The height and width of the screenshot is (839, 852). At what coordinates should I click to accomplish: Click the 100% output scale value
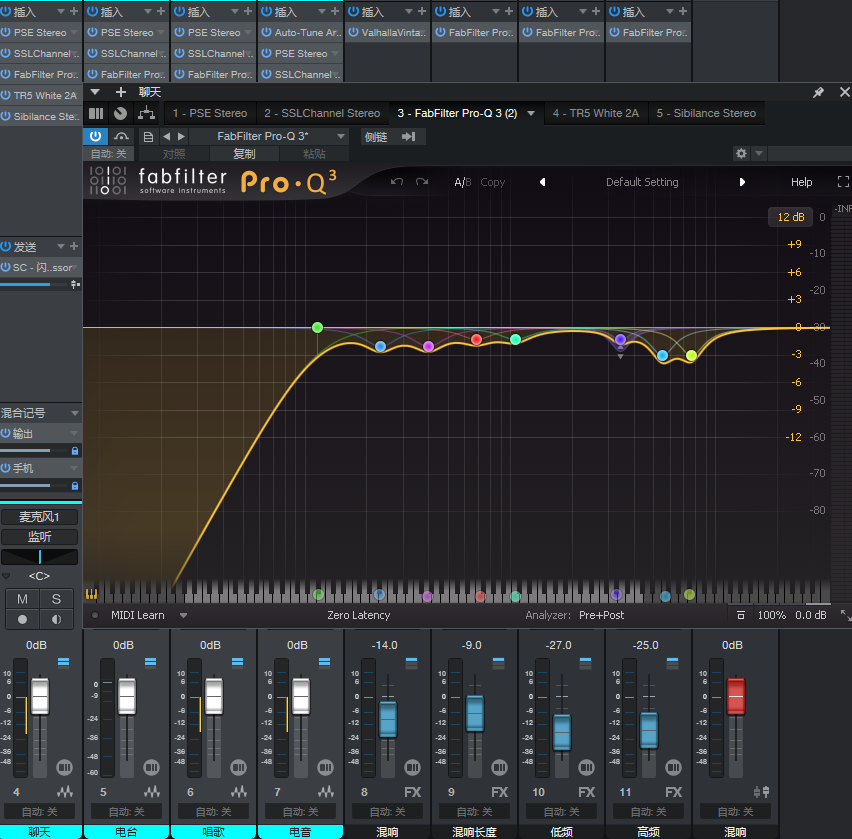click(x=772, y=615)
